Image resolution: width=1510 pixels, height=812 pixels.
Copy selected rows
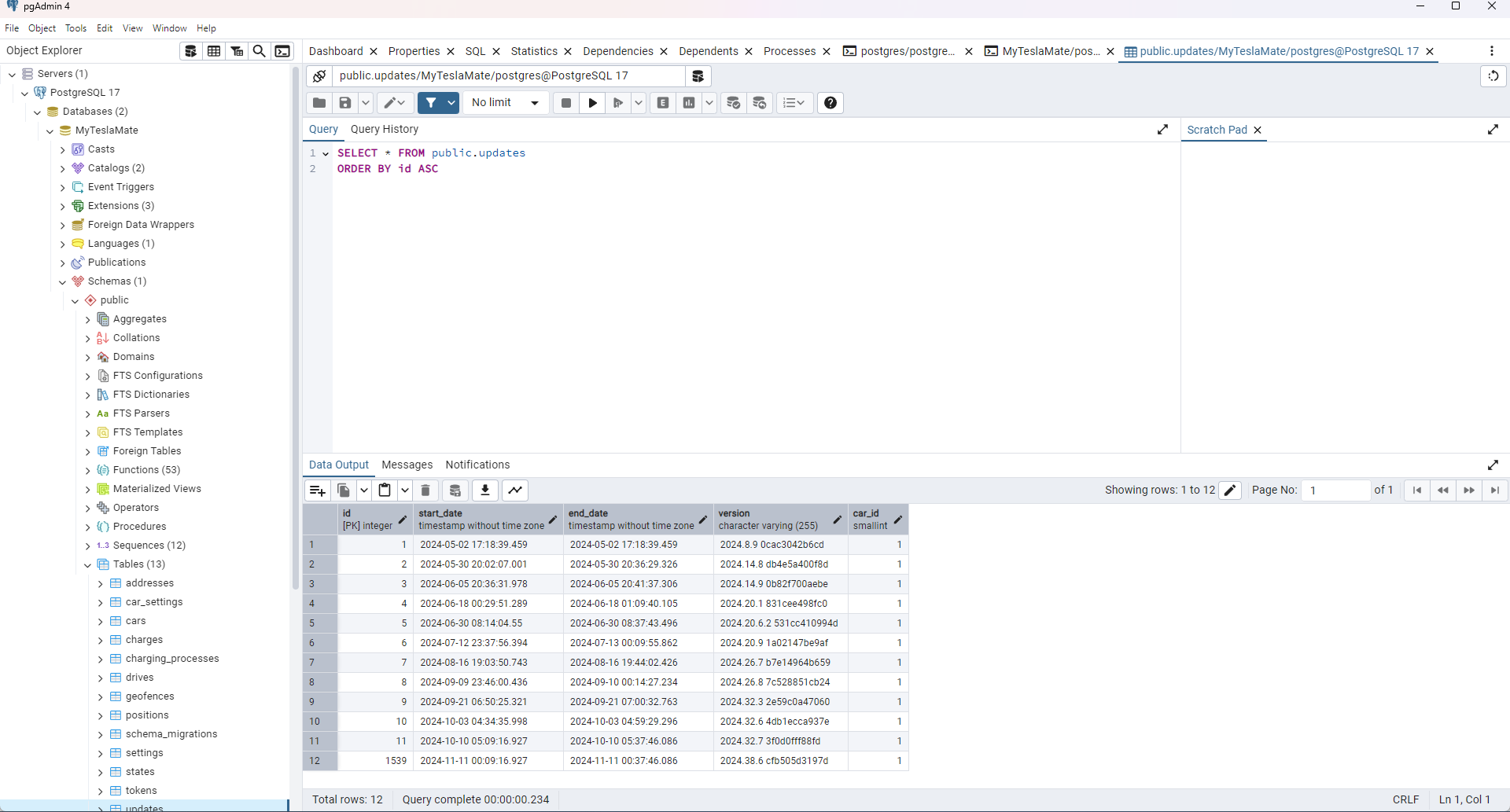pyautogui.click(x=344, y=491)
